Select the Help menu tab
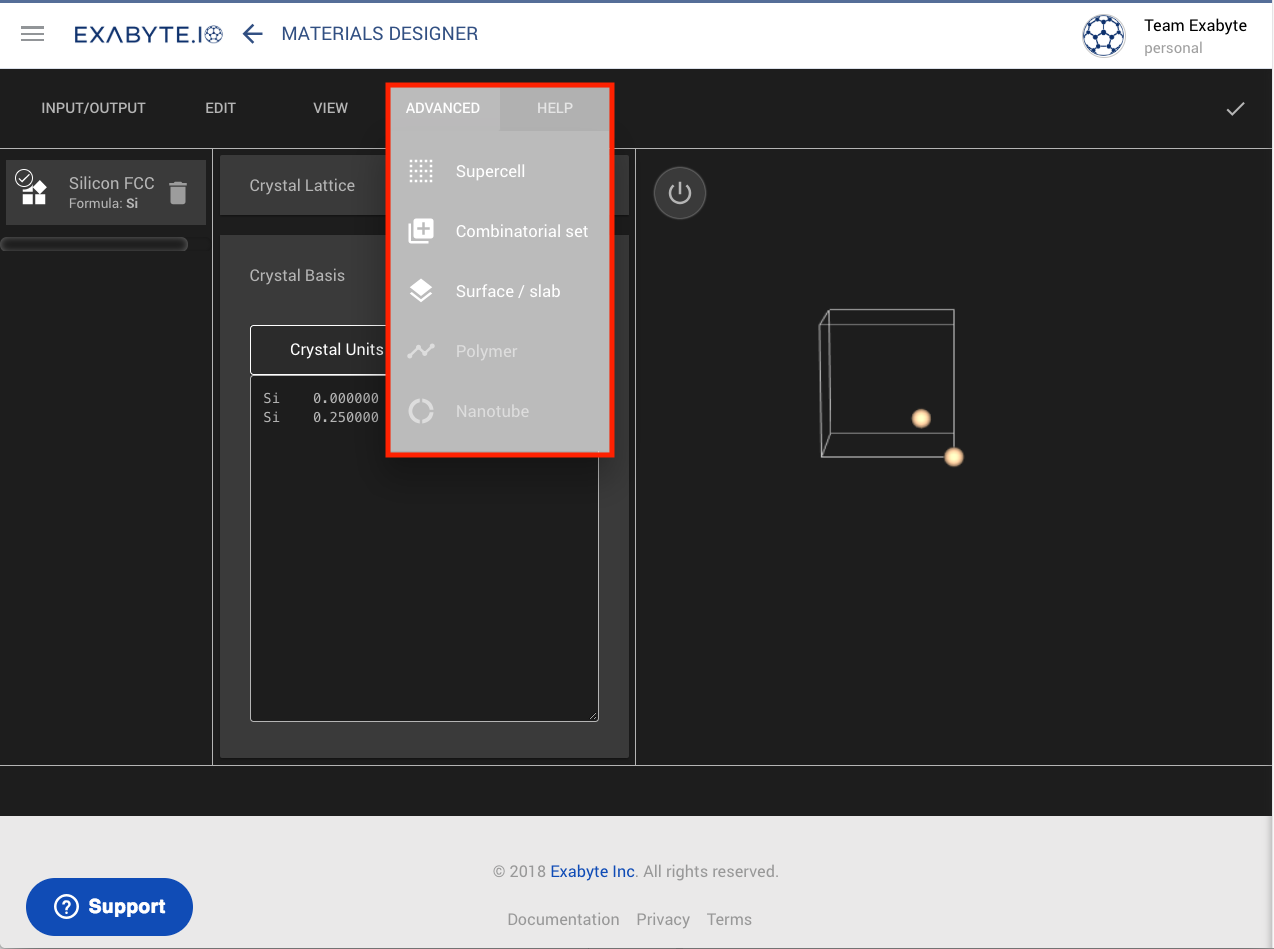Screen dimensions: 1274x949 pos(554,108)
